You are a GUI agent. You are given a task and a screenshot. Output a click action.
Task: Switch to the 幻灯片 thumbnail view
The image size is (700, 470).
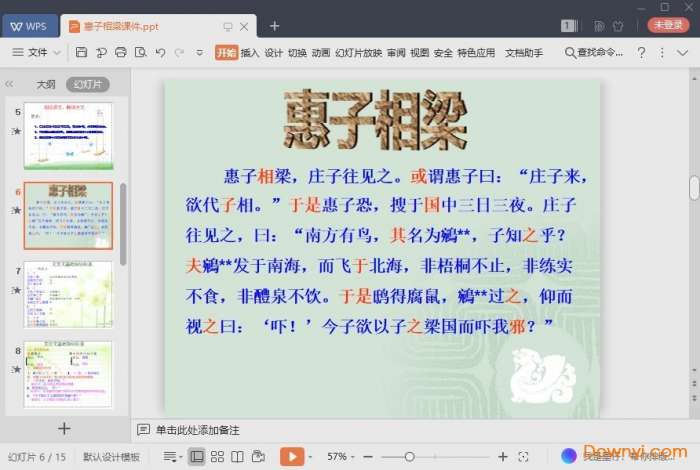pos(88,84)
